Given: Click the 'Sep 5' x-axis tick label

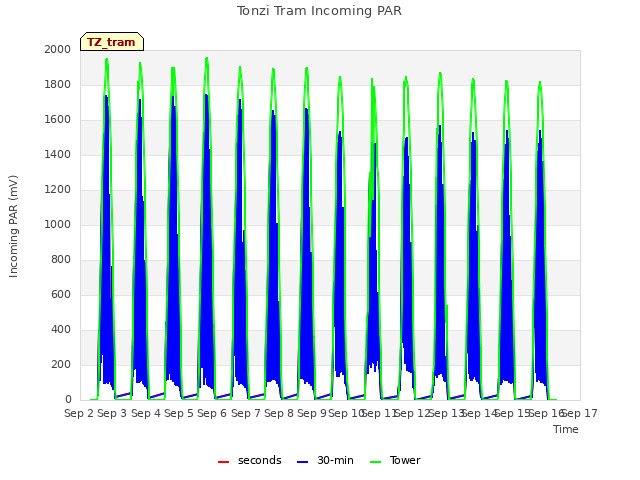Looking at the screenshot, I should (179, 413).
